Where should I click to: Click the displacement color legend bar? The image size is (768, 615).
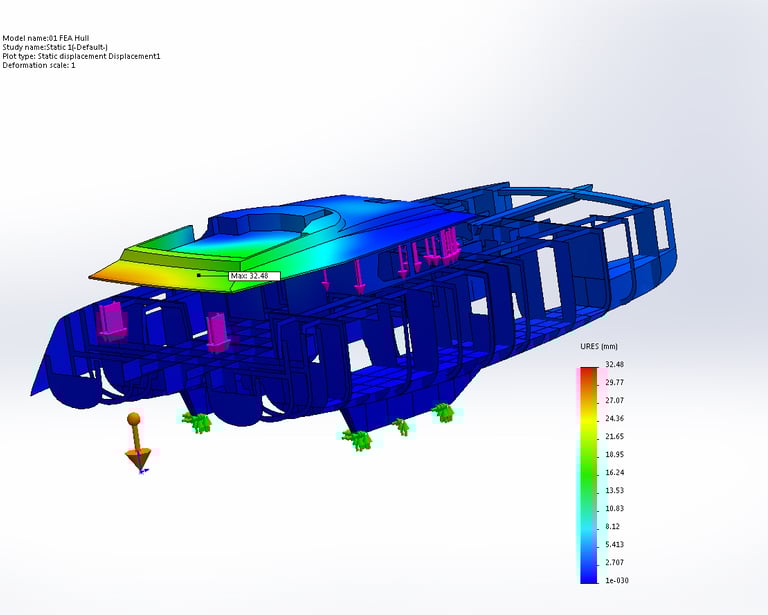[589, 475]
